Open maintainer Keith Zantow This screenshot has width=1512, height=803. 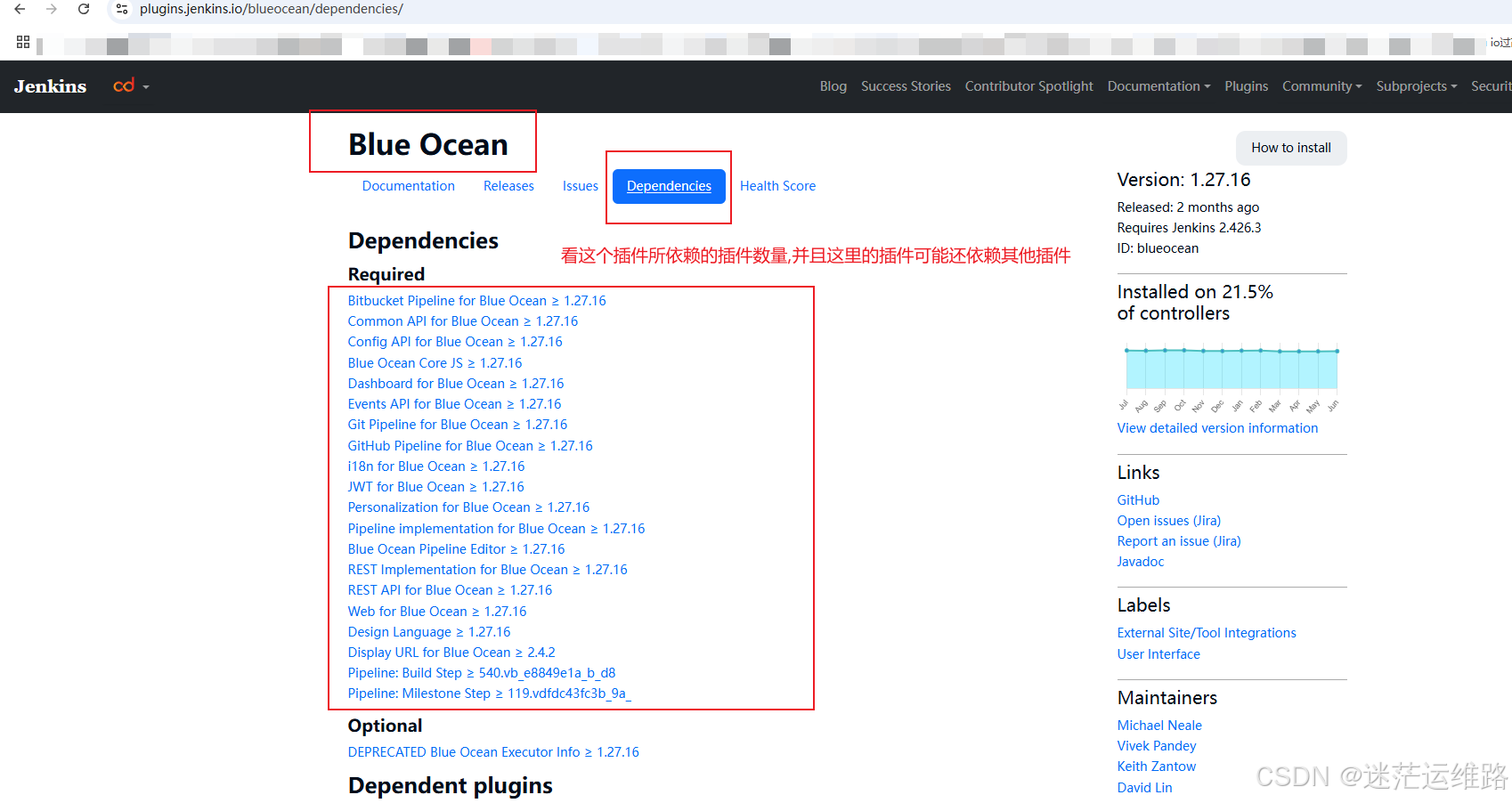(x=1157, y=766)
